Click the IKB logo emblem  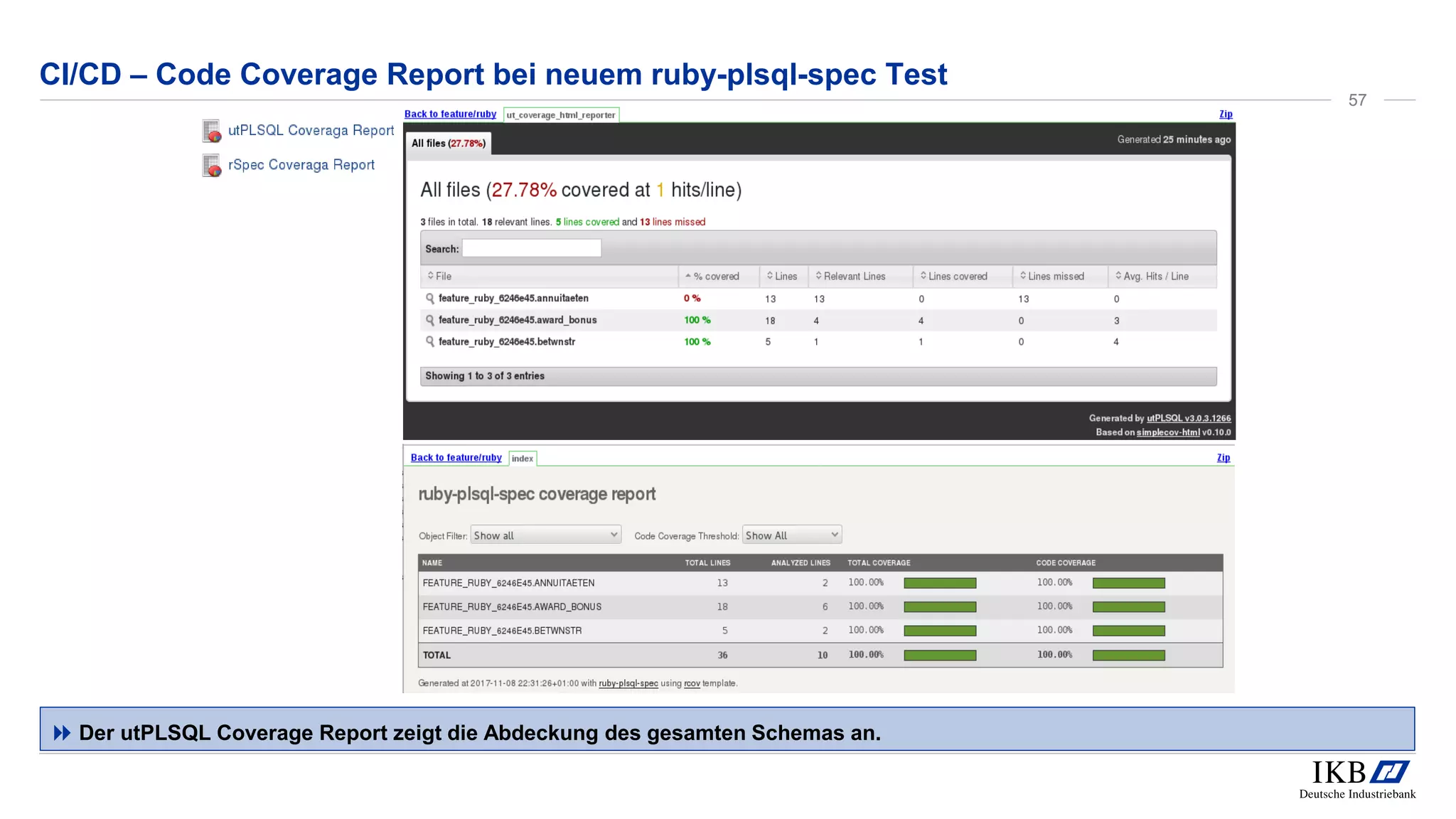pyautogui.click(x=1389, y=772)
